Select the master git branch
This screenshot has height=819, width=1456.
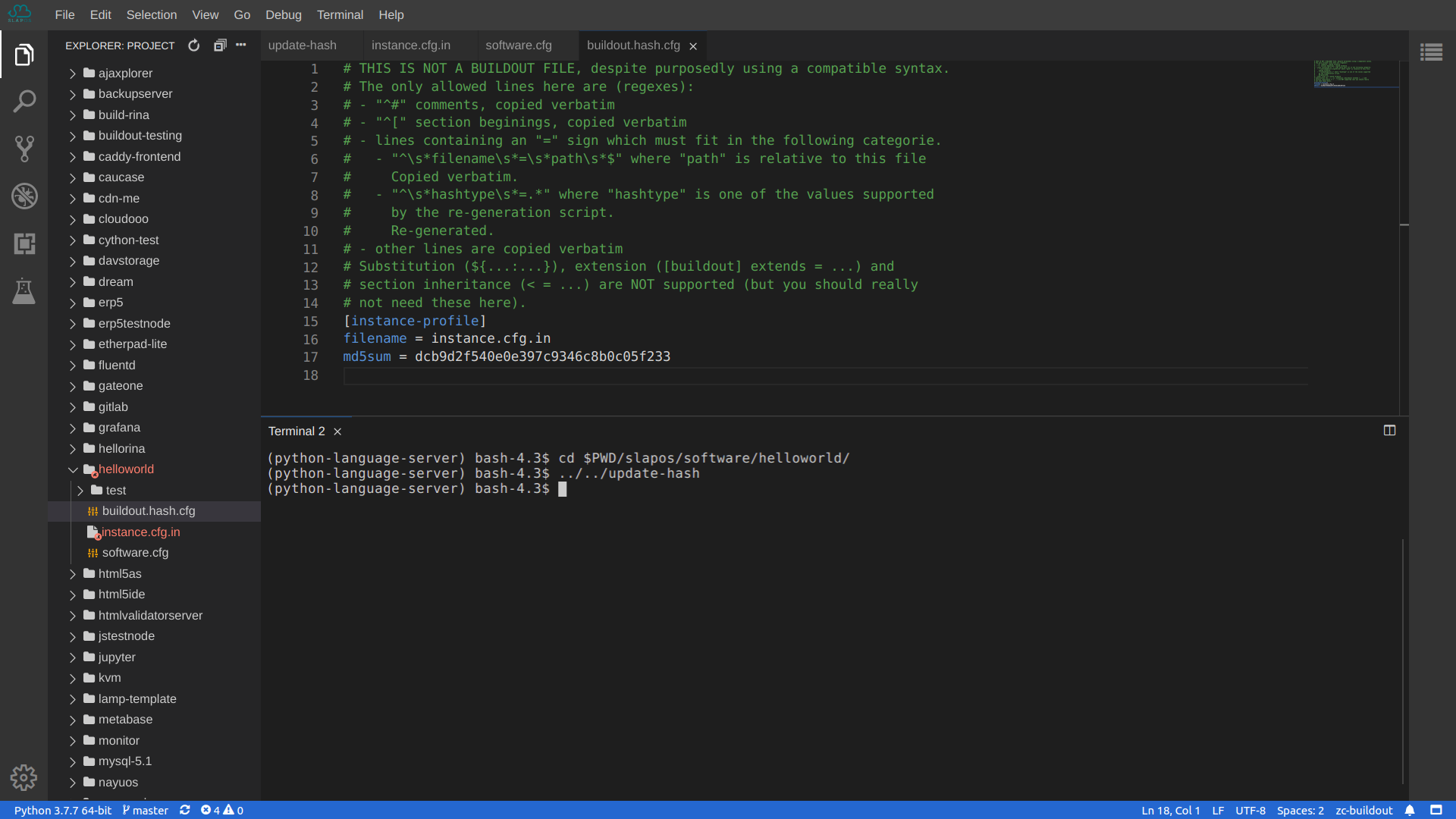145,810
